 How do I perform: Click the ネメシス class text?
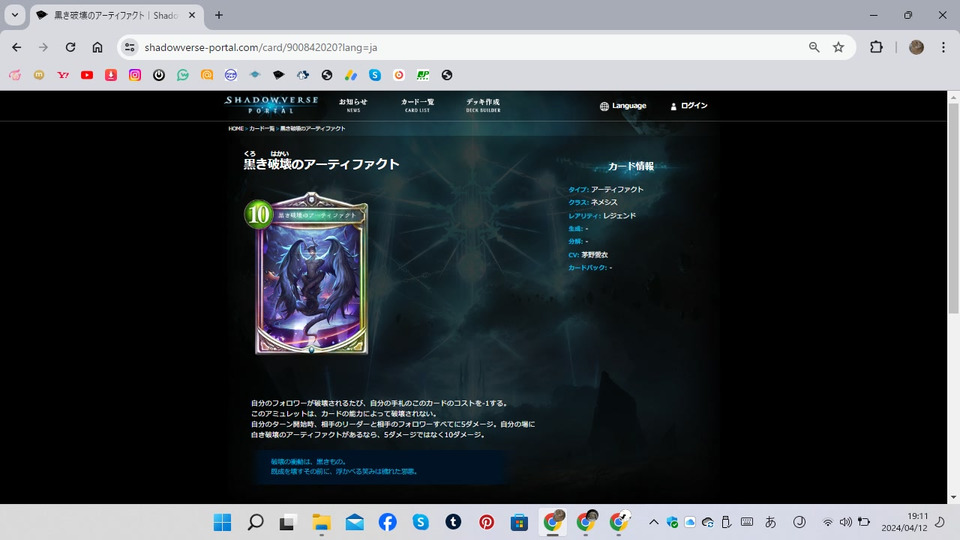click(x=604, y=202)
